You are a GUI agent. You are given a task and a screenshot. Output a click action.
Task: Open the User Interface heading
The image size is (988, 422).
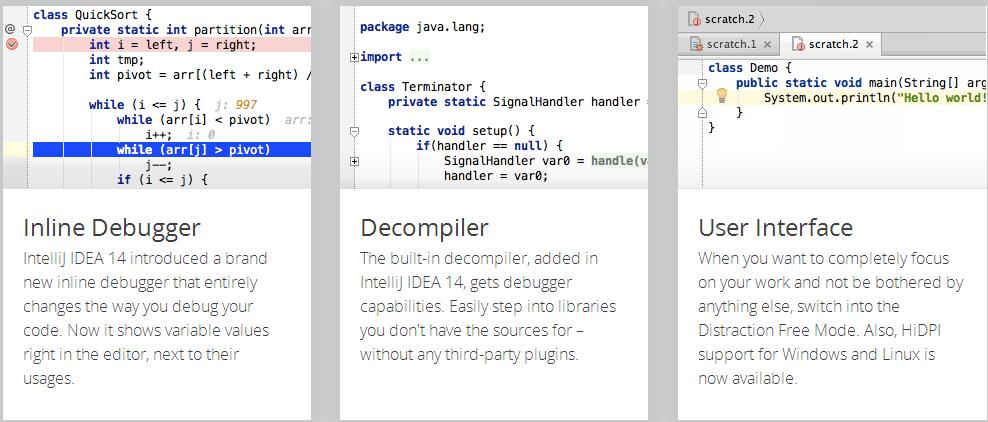[x=776, y=228]
